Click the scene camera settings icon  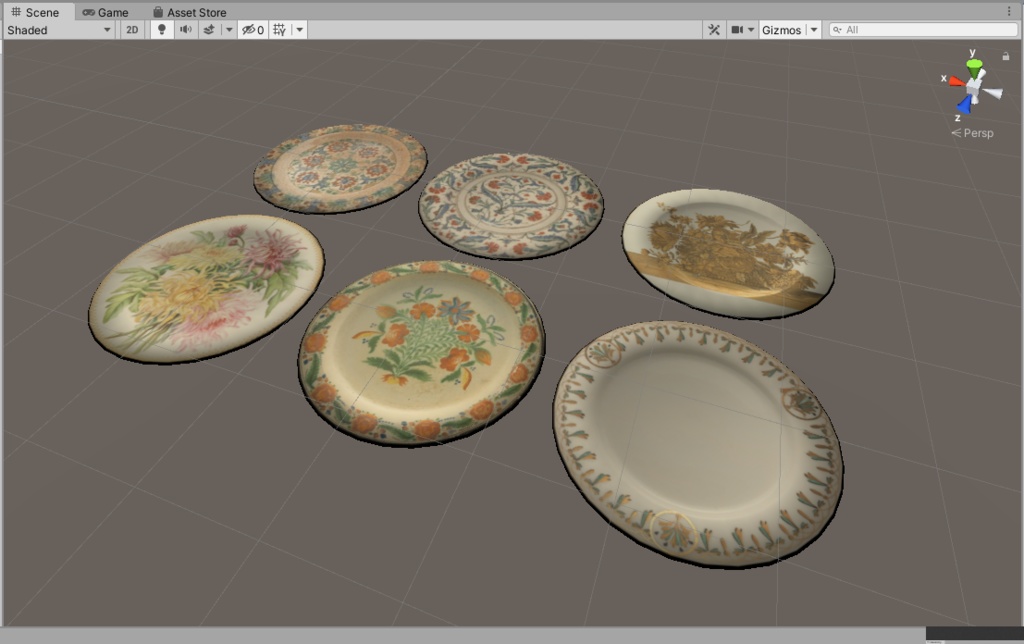737,30
